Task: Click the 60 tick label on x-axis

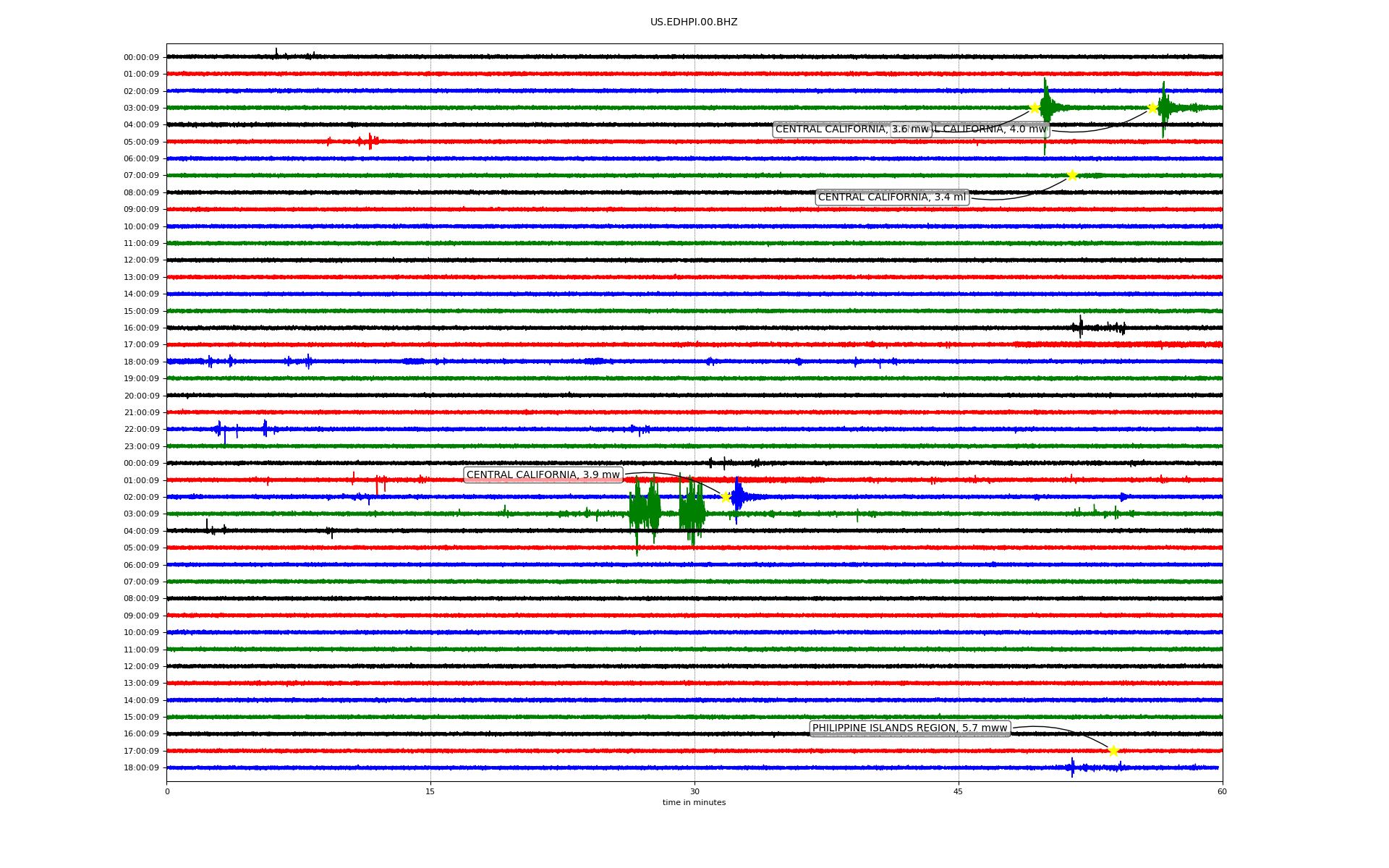Action: click(1222, 791)
